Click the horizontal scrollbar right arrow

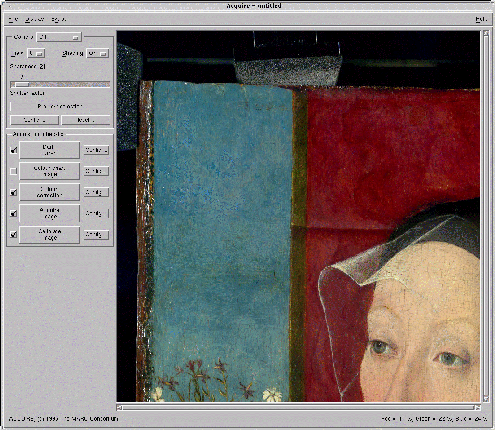(x=478, y=408)
